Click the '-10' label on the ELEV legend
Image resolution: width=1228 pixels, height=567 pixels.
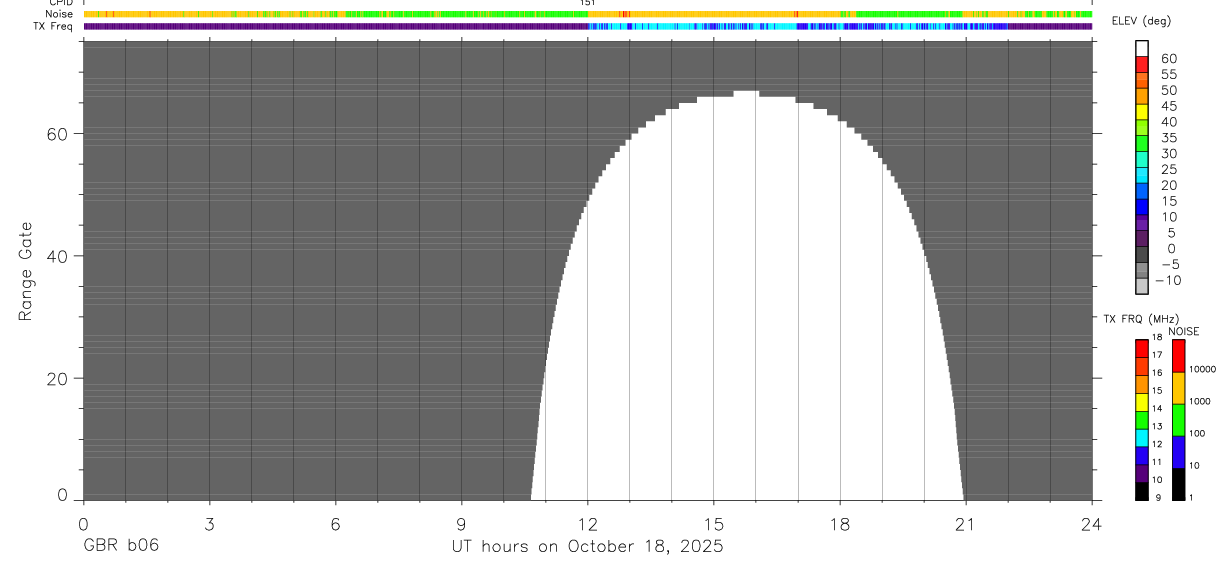[x=1168, y=281]
